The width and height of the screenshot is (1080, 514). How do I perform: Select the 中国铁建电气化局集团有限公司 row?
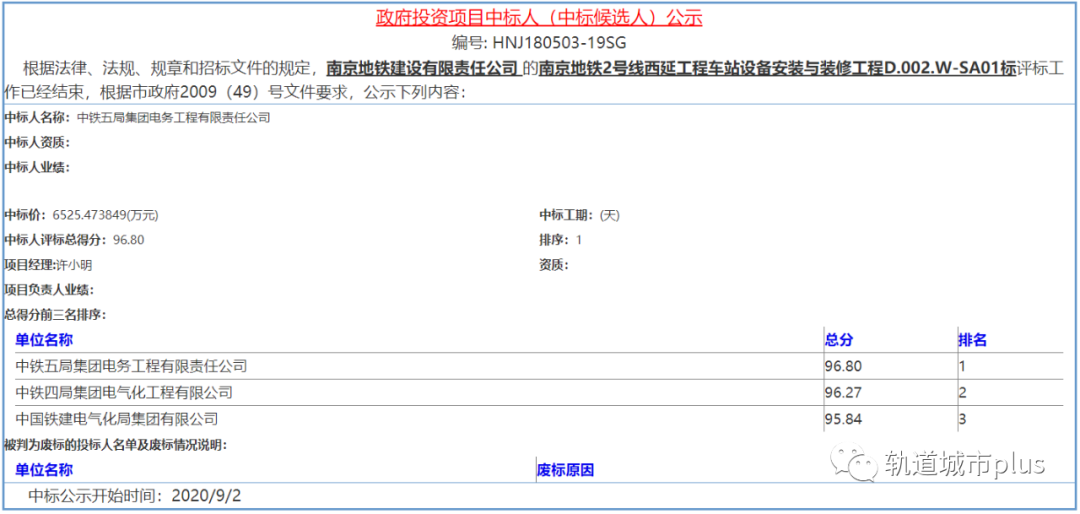[x=539, y=419]
